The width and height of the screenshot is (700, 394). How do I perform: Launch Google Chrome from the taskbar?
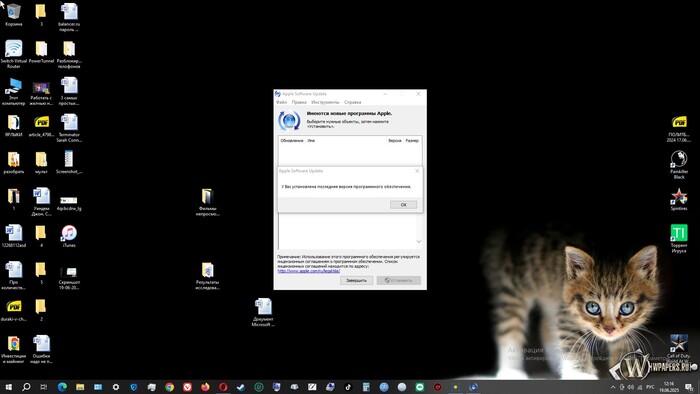(x=169, y=387)
